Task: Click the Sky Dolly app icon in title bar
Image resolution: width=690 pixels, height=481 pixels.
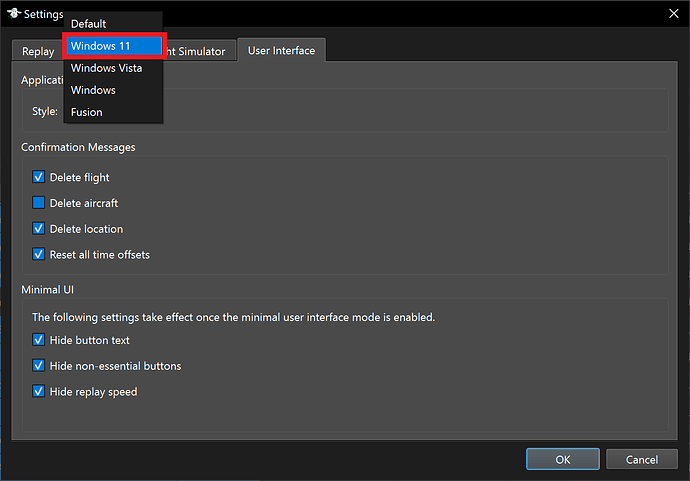Action: [14, 15]
